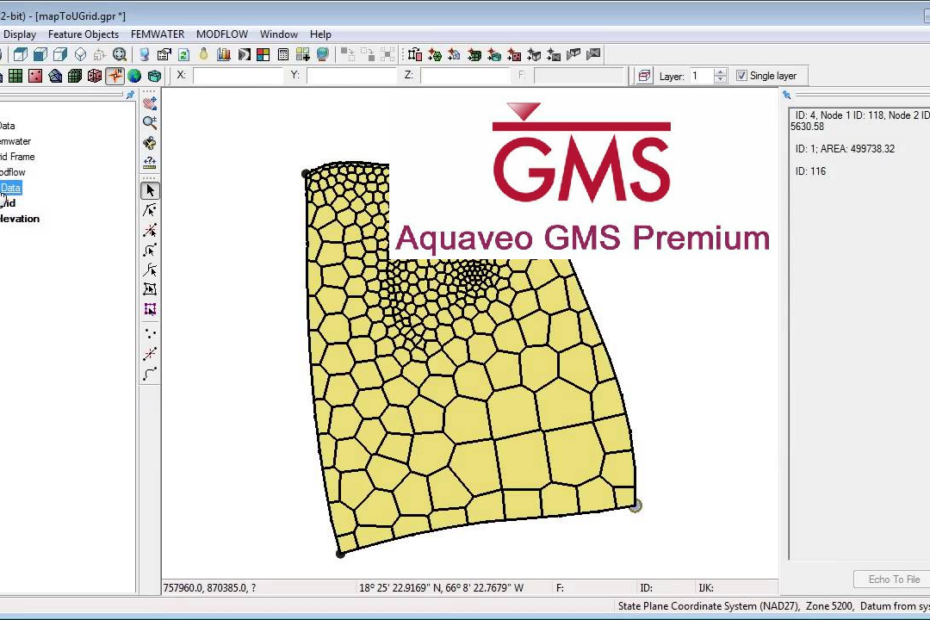Click the Frame (zoom to extents) magnifier icon

[120, 55]
